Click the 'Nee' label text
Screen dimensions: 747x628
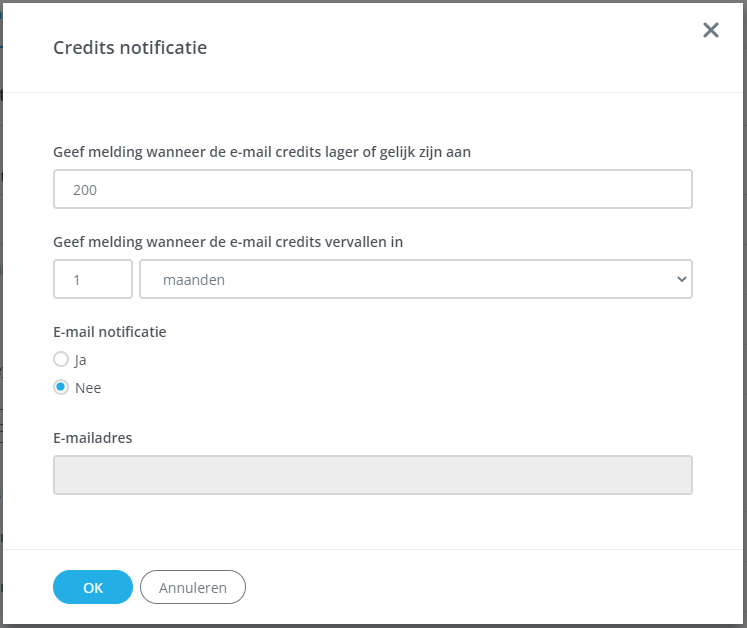pos(88,388)
